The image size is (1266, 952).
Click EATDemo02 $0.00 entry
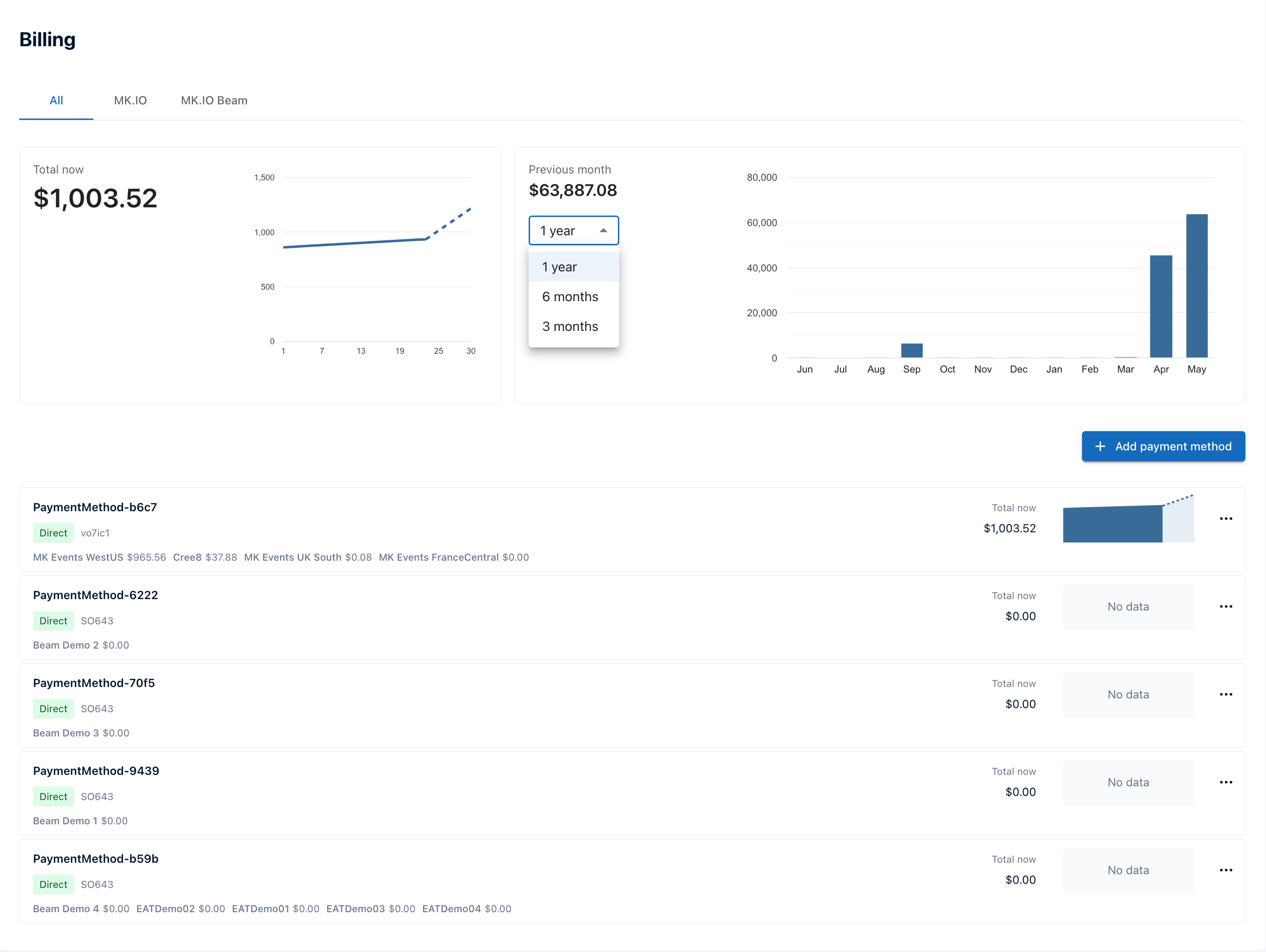pyautogui.click(x=181, y=909)
